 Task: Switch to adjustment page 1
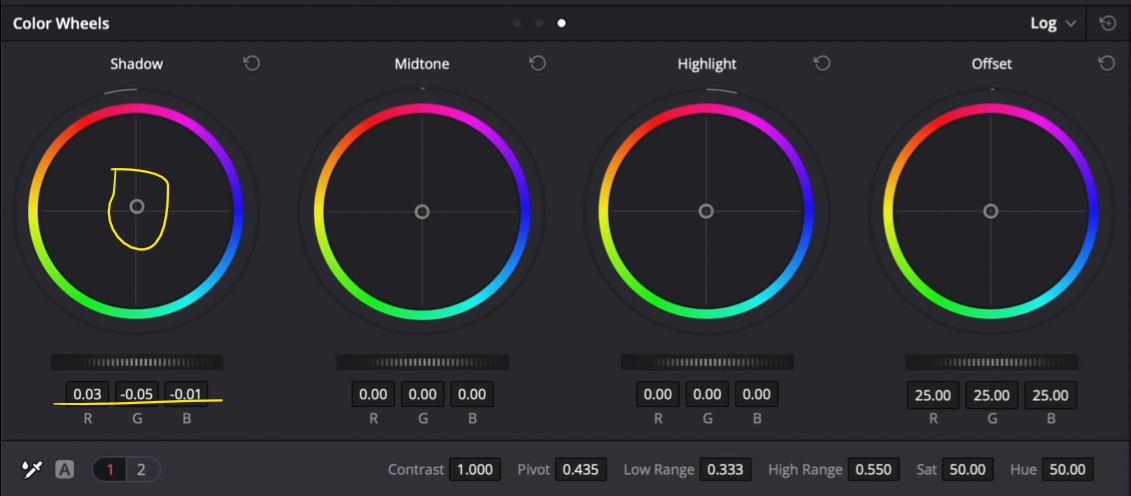(110, 470)
